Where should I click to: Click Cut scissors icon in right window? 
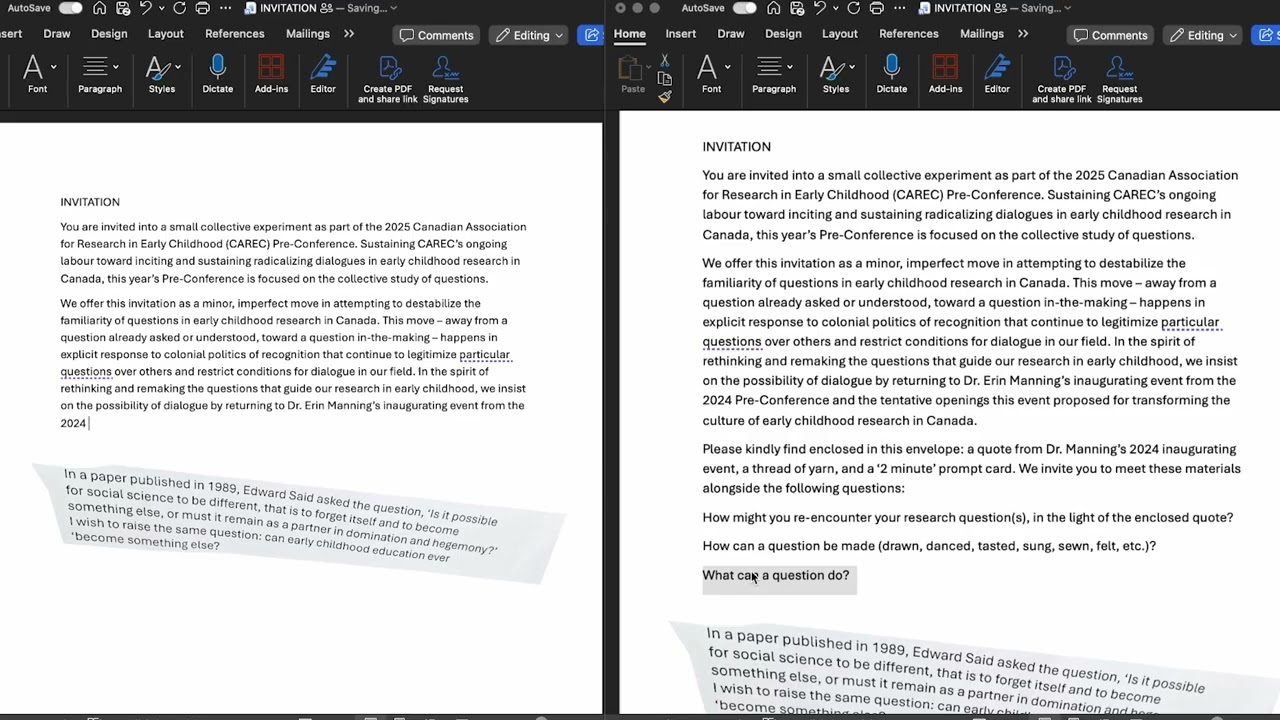665,61
